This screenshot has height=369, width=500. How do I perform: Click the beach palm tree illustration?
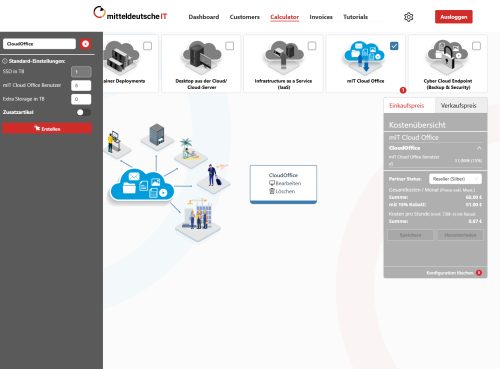click(190, 153)
